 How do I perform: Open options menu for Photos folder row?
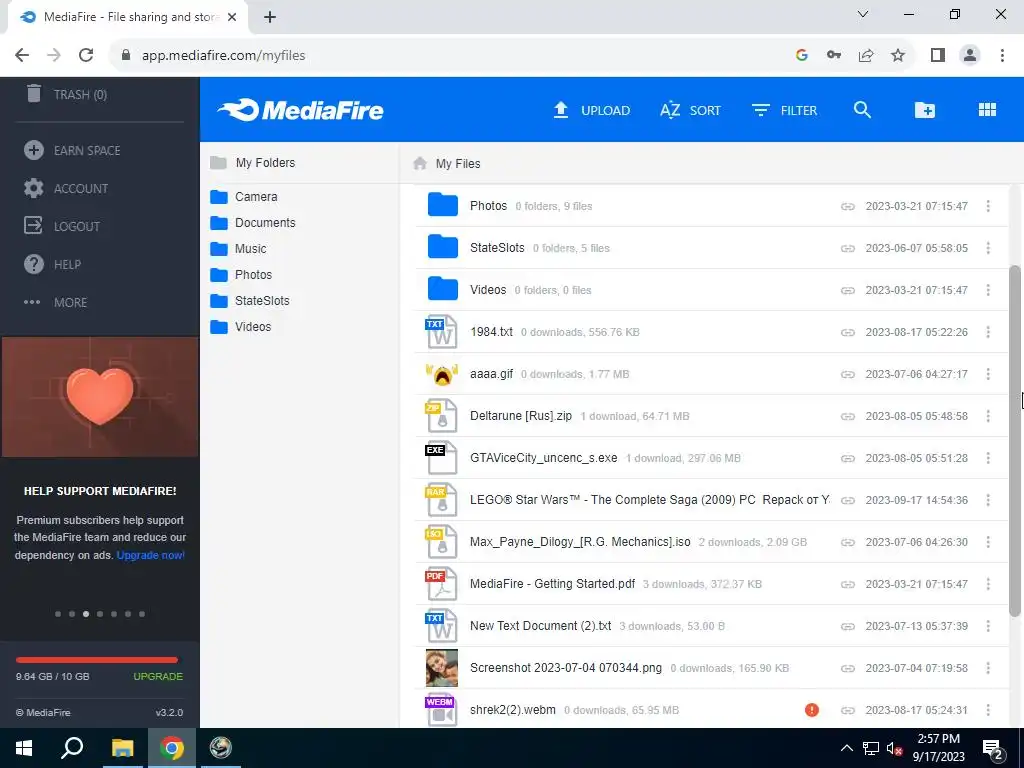pos(988,206)
